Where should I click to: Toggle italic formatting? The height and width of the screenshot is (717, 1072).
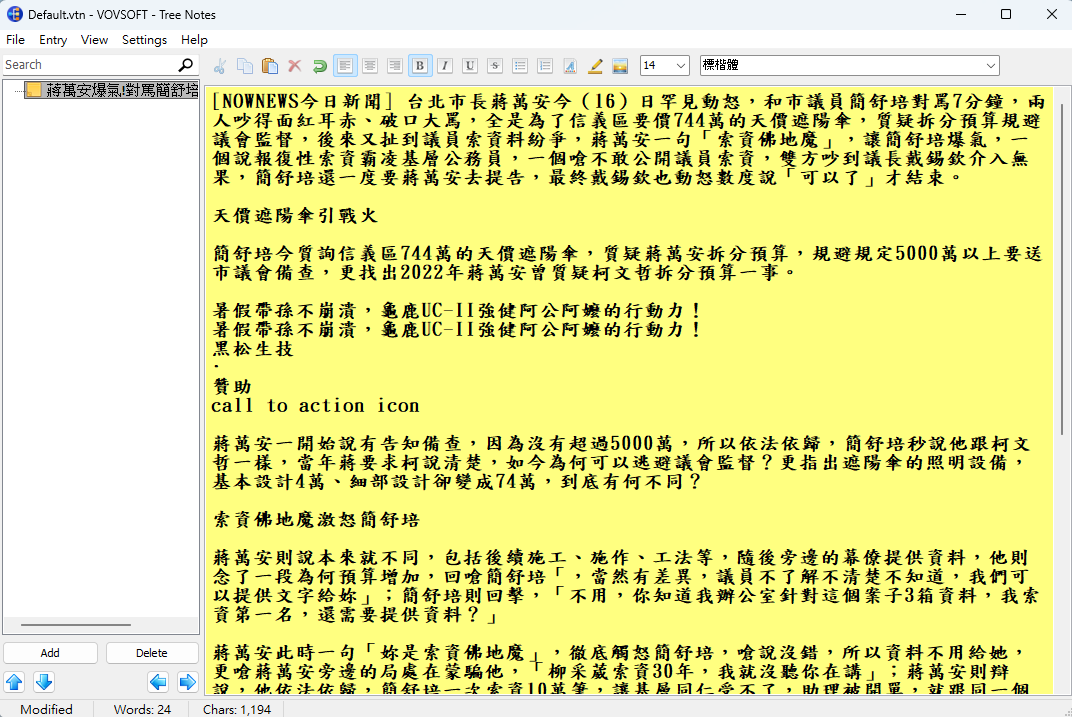(444, 66)
